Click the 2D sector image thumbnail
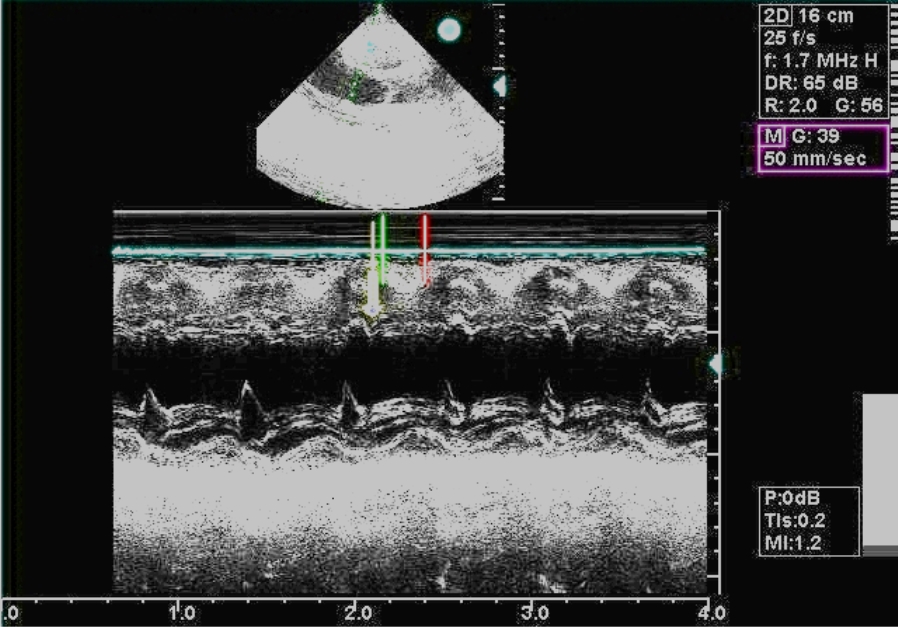Viewport: 898px width, 627px height. pos(380,108)
